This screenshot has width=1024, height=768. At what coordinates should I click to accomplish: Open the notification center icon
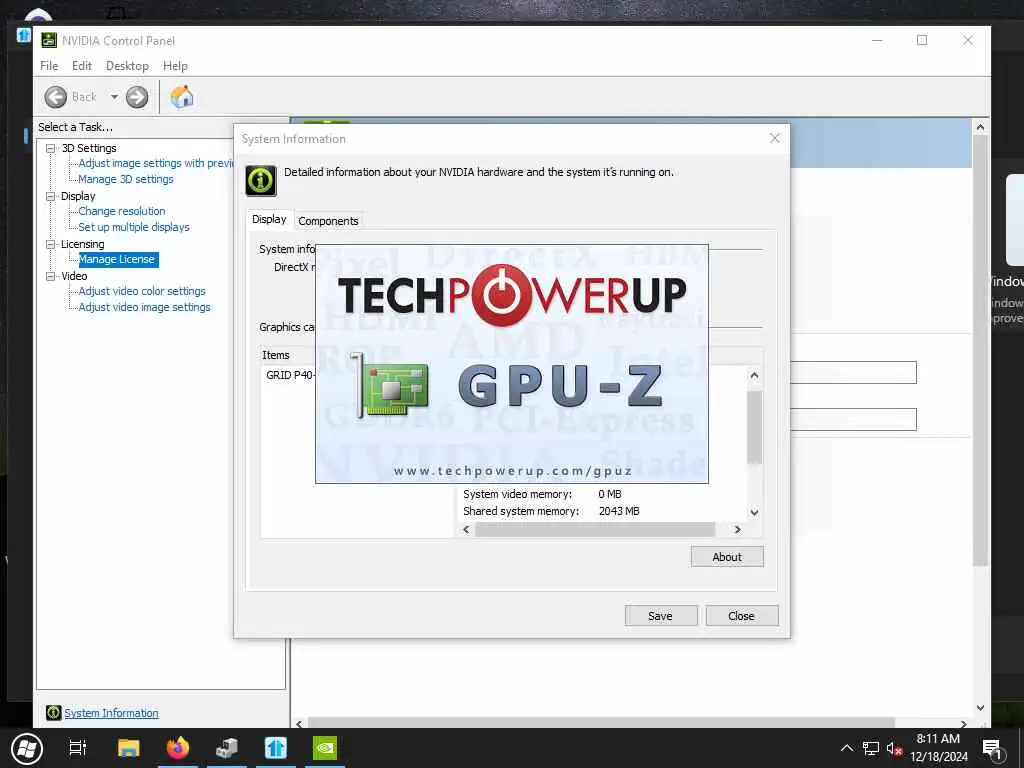tap(992, 750)
